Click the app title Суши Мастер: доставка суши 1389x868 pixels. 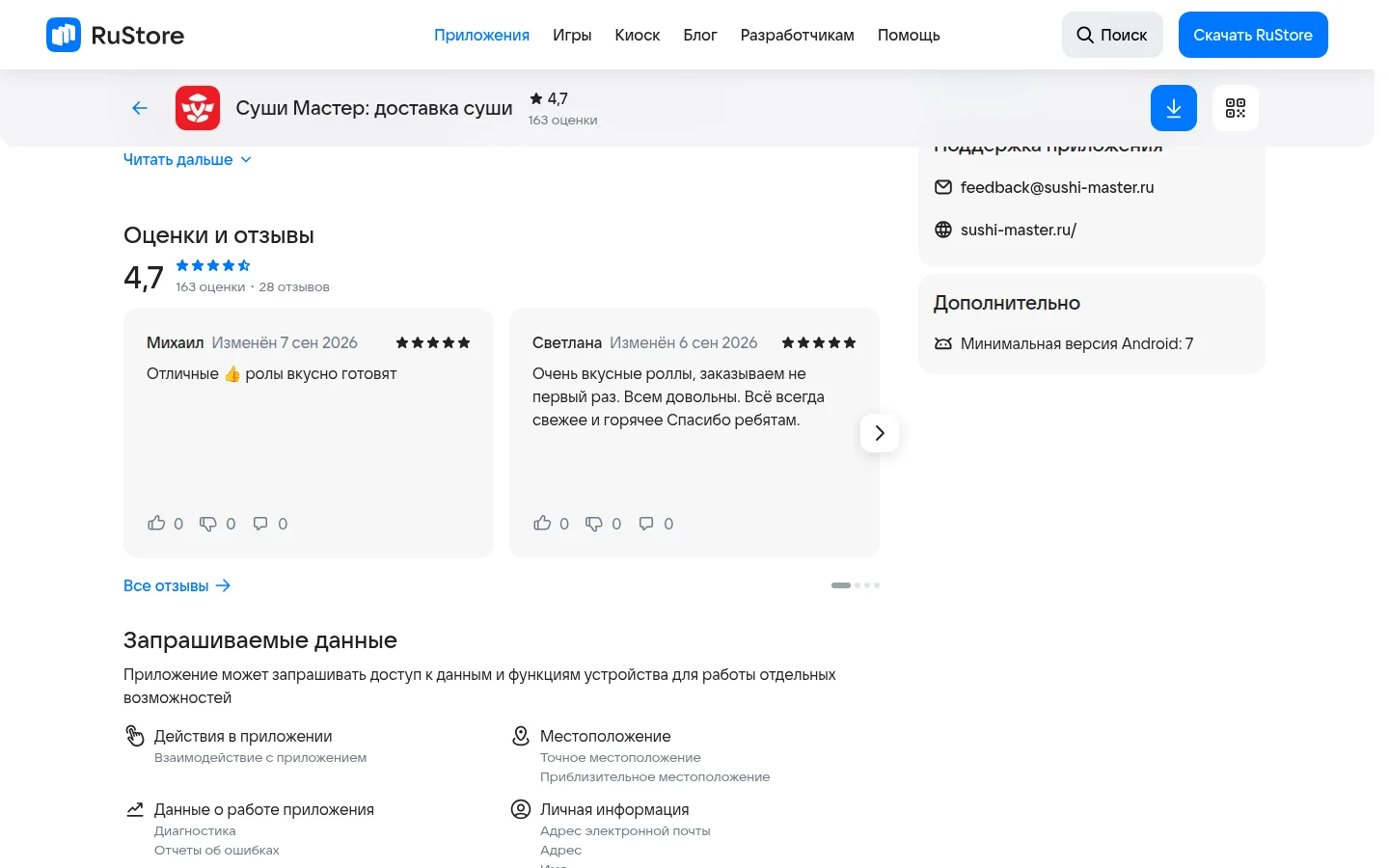[x=374, y=108]
